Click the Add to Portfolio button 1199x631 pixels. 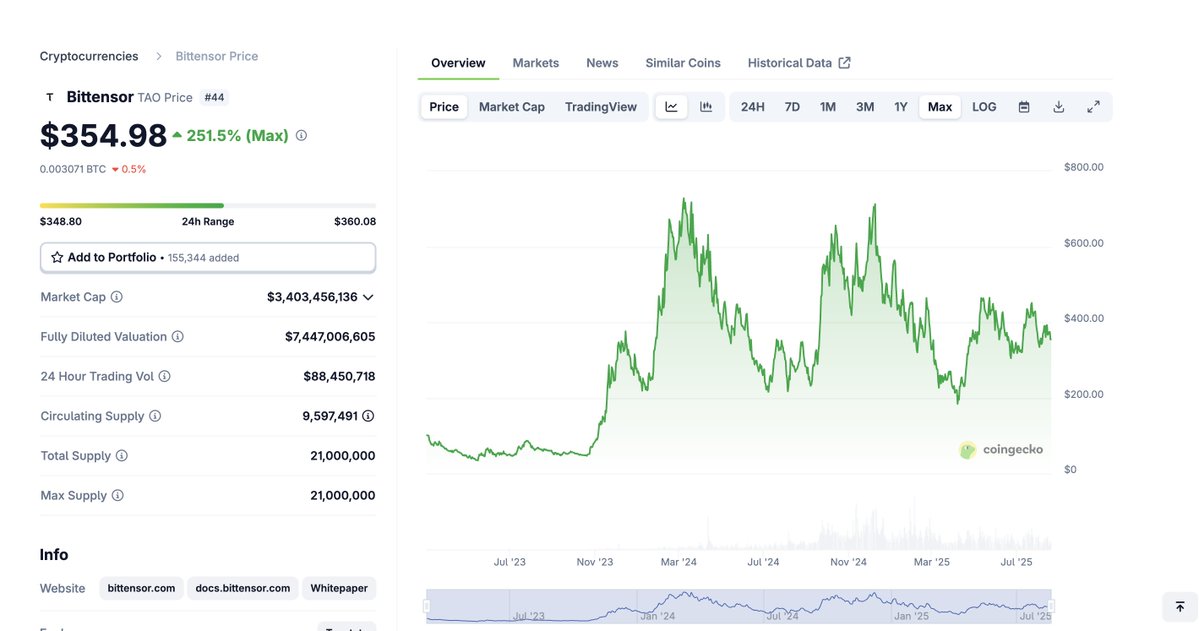208,258
